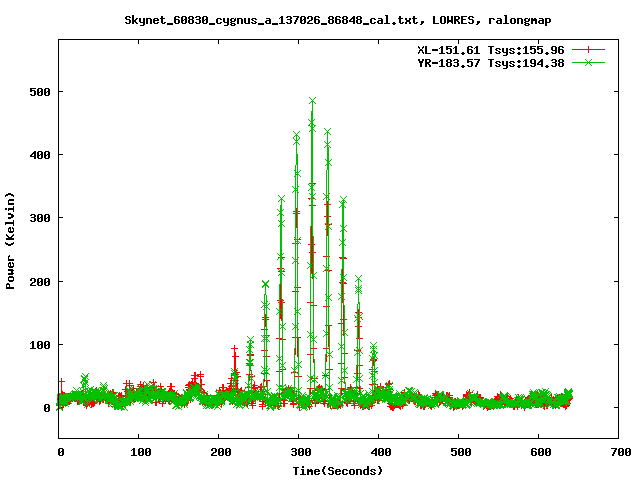The height and width of the screenshot is (480, 640).
Task: Click y-axis tick label 400
Action: pyautogui.click(x=40, y=155)
